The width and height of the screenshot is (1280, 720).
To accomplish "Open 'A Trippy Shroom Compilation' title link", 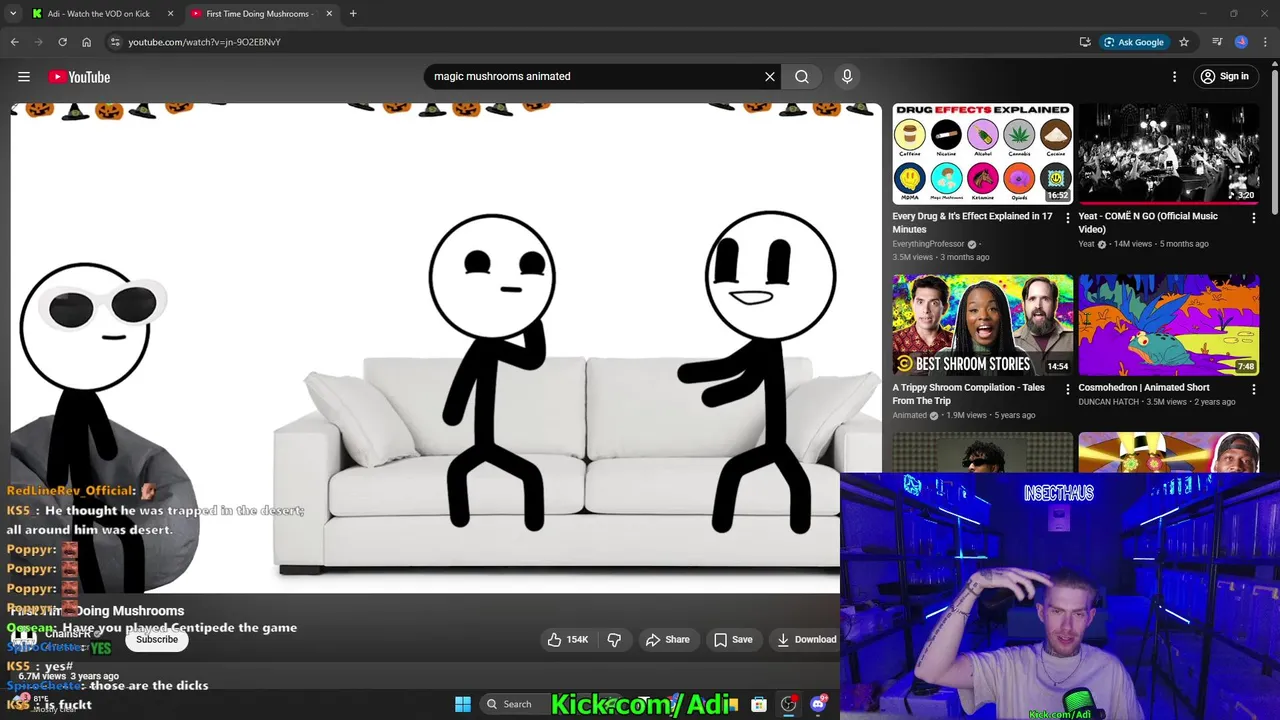I will (968, 394).
